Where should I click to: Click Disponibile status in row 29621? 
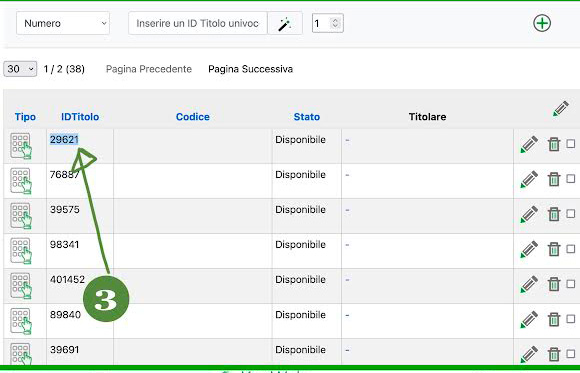click(x=300, y=140)
